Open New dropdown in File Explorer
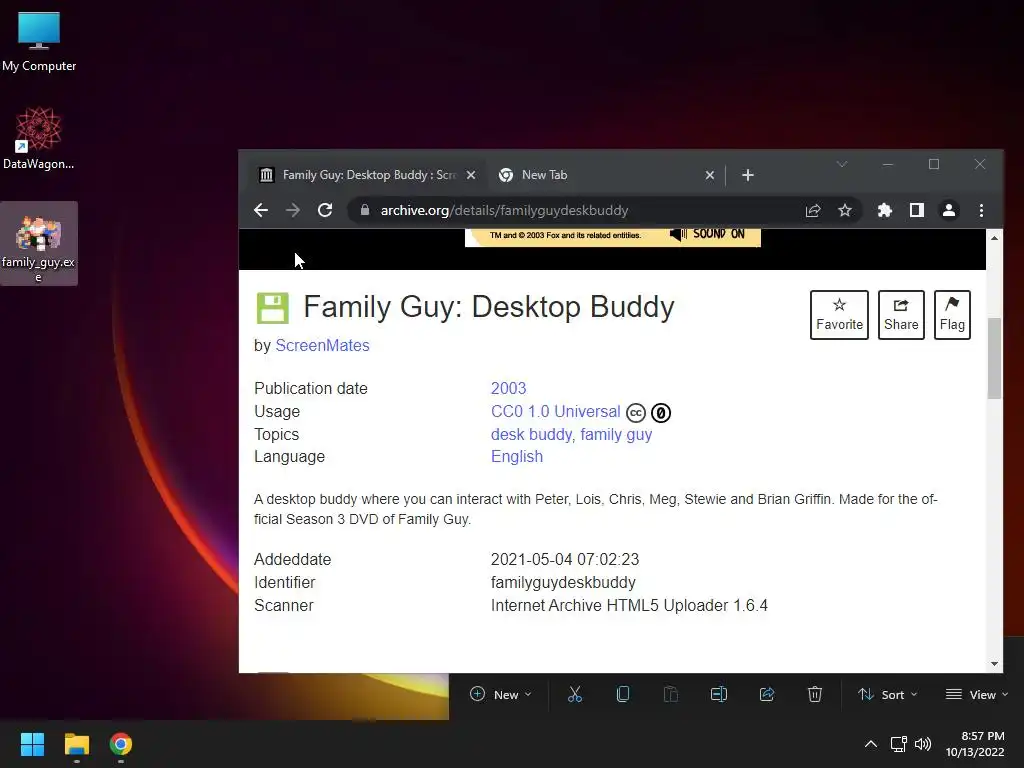 click(500, 695)
